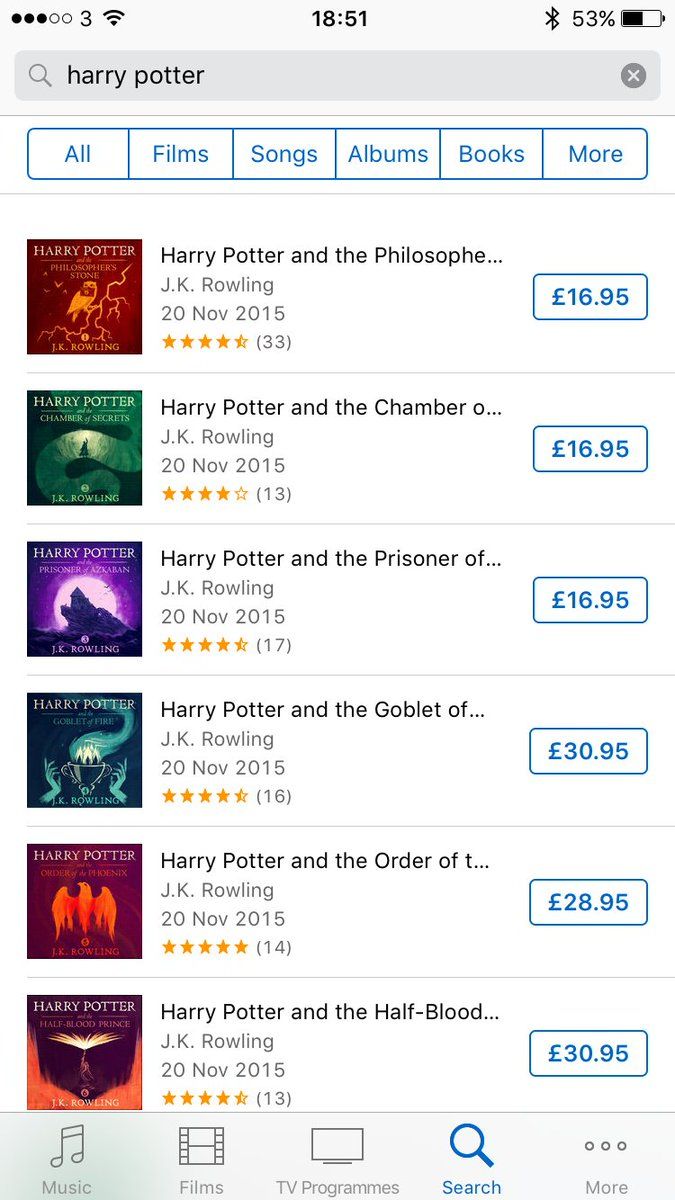Expand the More filter segment
675x1200 pixels.
point(595,154)
